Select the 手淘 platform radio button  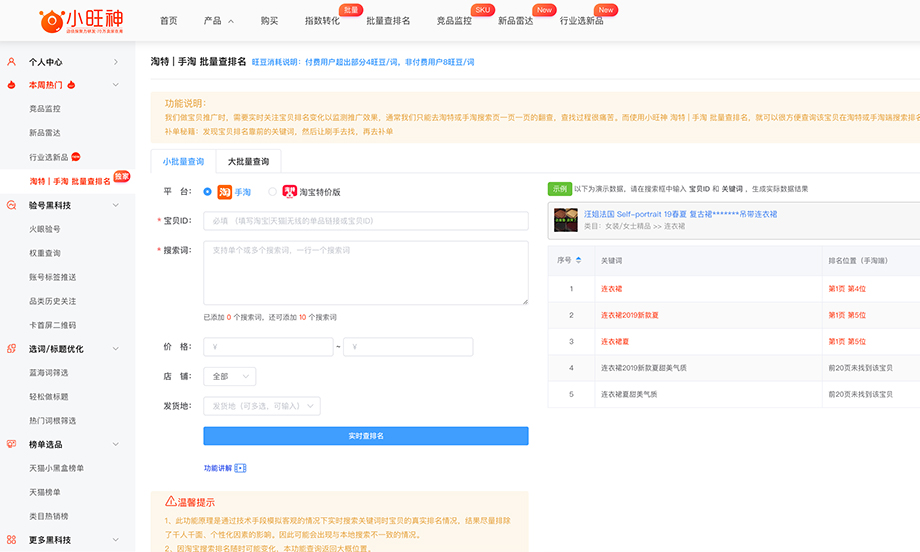(207, 192)
